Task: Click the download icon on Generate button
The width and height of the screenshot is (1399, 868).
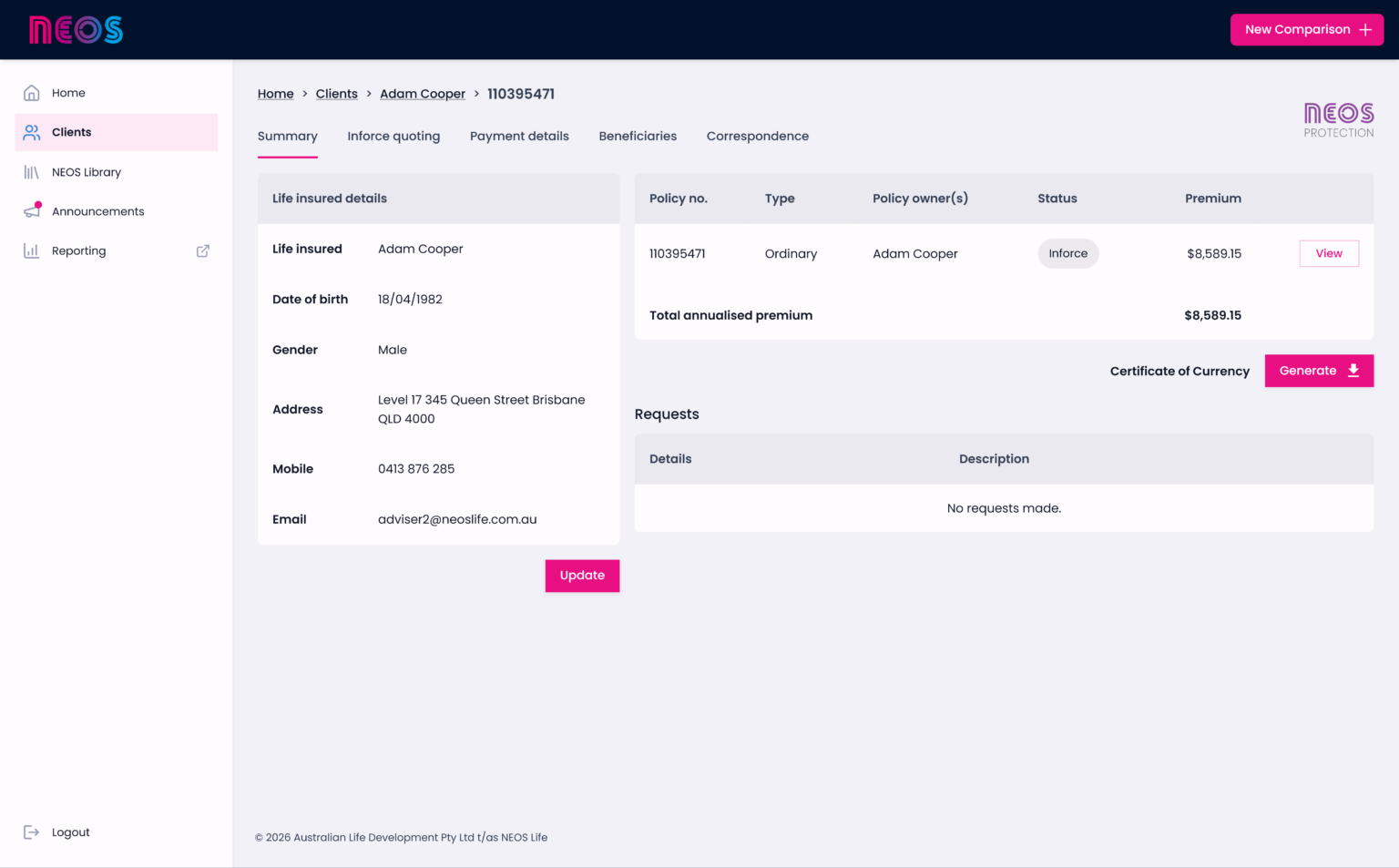Action: tap(1353, 371)
